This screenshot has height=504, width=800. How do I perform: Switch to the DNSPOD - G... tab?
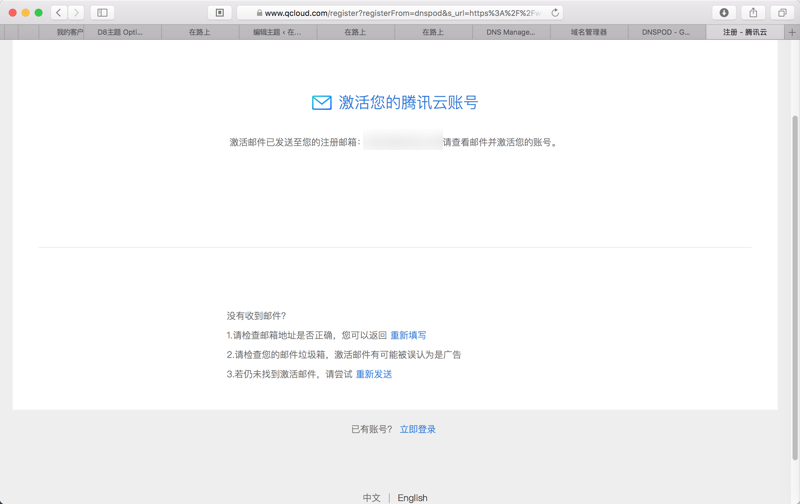click(667, 32)
